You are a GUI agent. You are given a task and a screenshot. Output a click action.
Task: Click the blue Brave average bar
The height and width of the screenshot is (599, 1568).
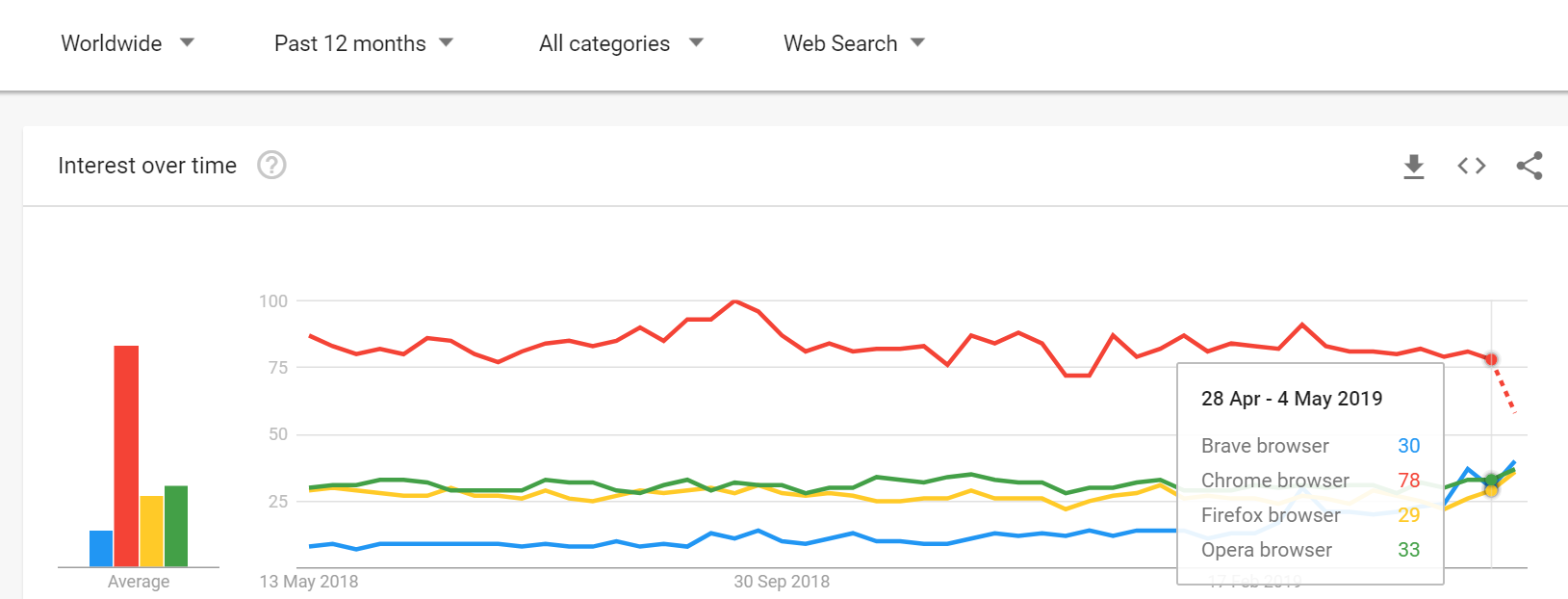tap(101, 548)
